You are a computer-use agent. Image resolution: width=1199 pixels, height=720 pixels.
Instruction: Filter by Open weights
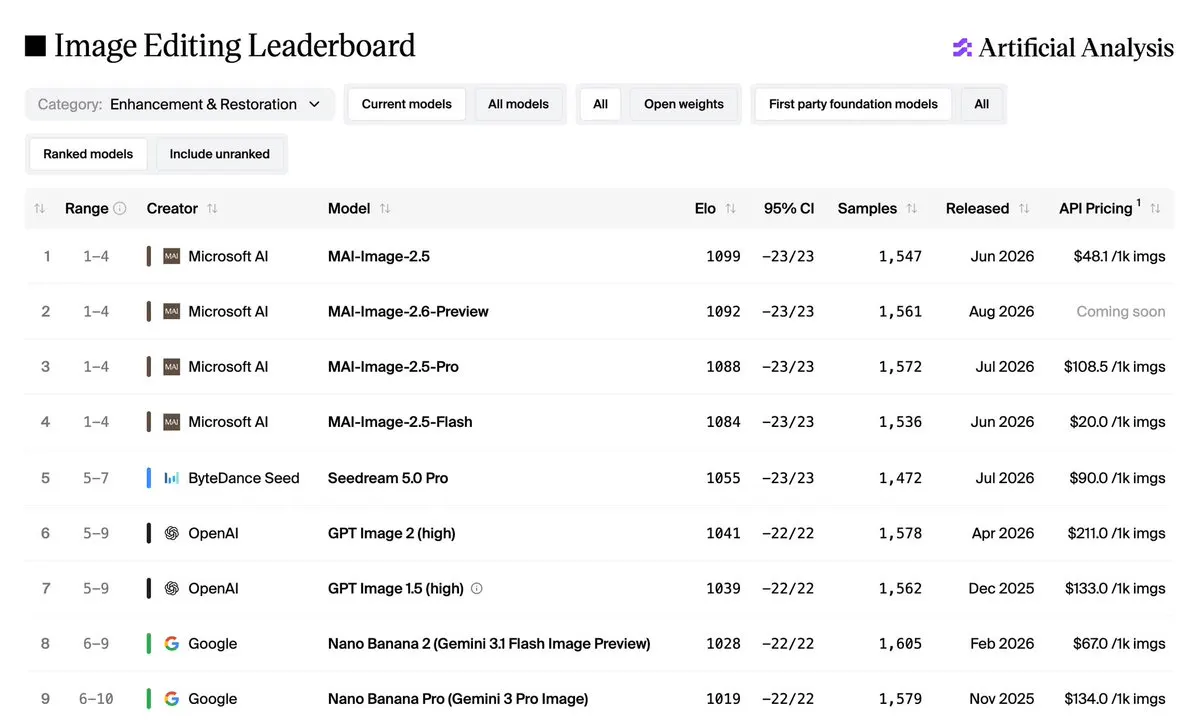coord(684,104)
